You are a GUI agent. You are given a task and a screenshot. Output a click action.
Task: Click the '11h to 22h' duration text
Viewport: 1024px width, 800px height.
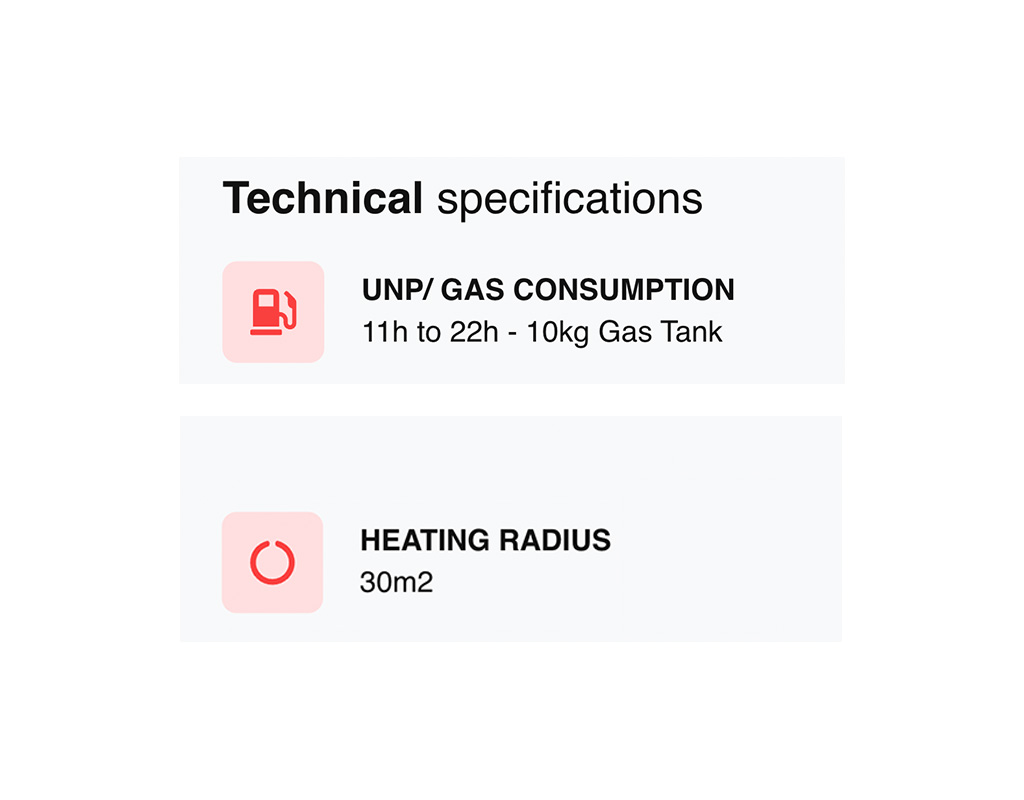click(x=430, y=332)
